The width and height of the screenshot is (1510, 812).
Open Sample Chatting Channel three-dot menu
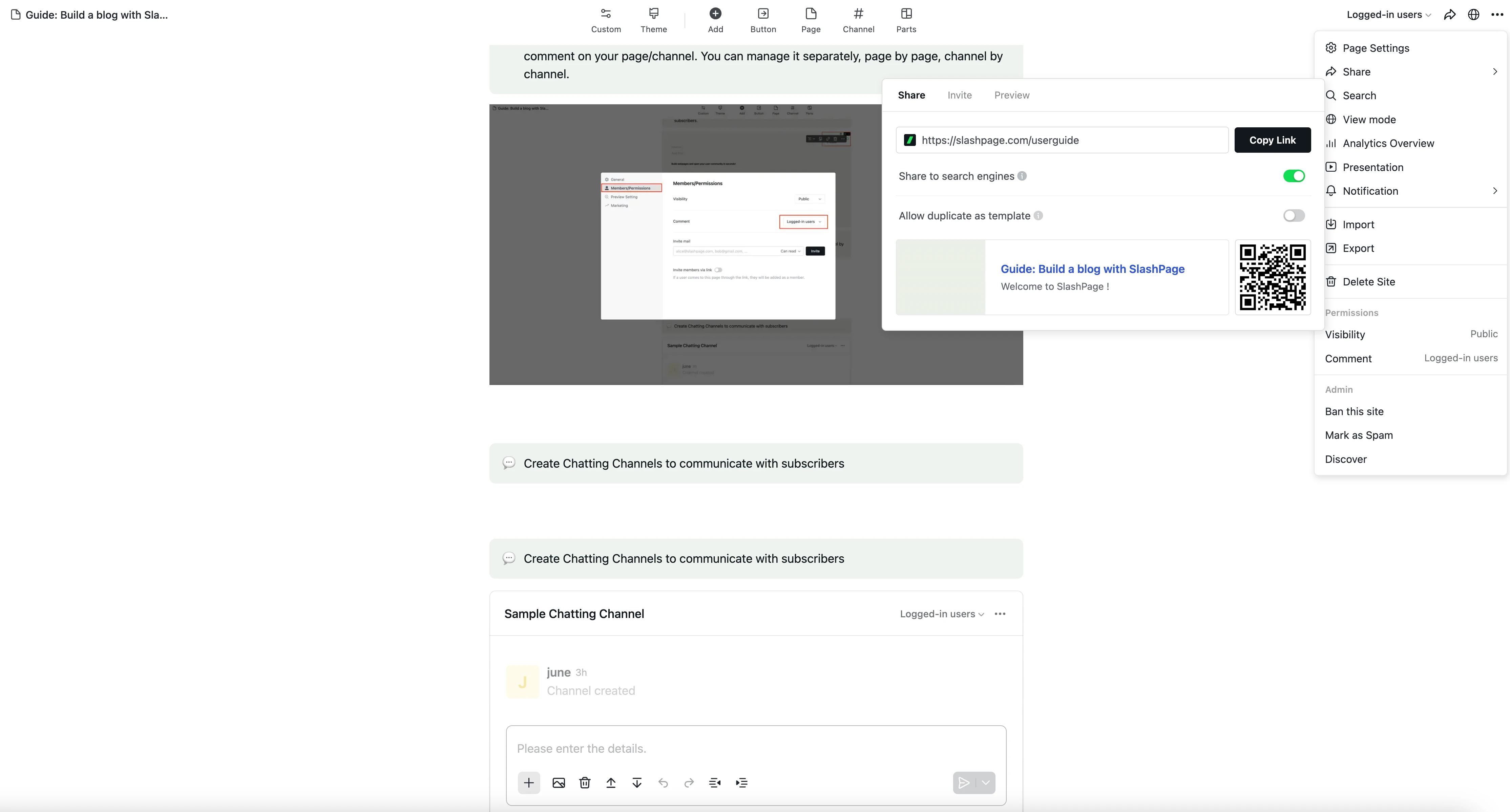tap(1000, 614)
